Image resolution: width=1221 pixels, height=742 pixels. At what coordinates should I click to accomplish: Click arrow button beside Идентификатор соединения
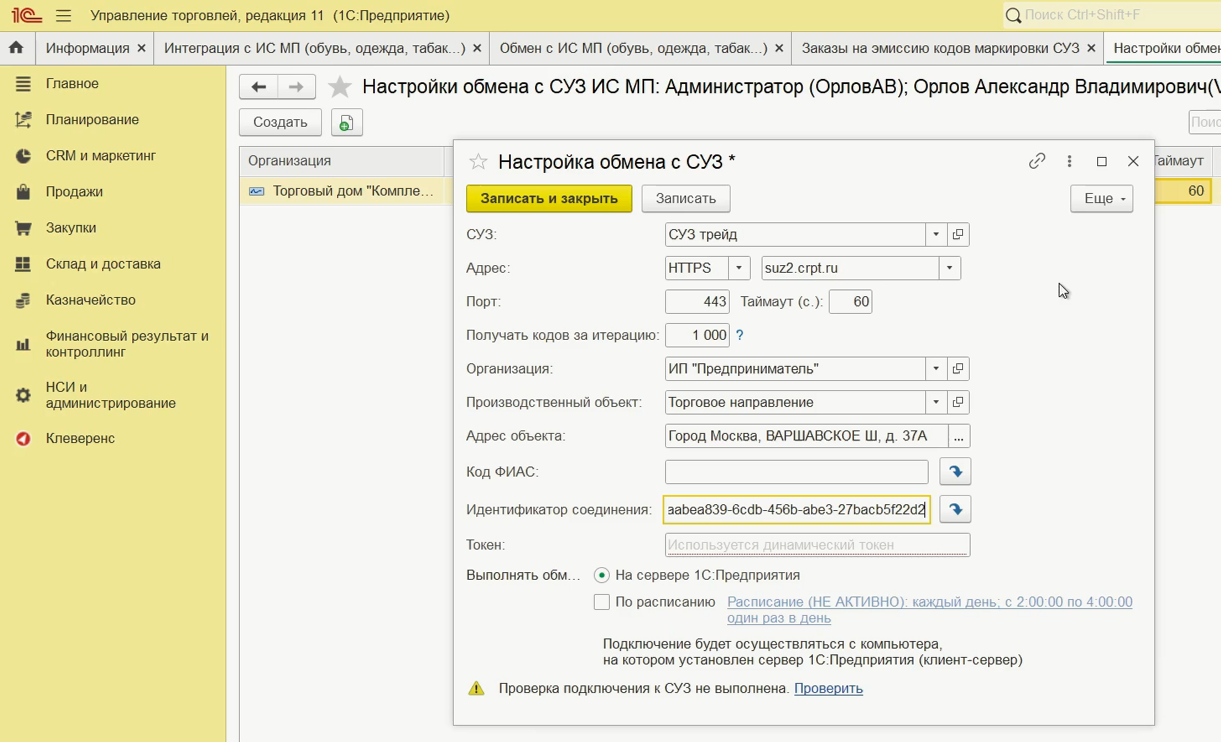pyautogui.click(x=955, y=510)
